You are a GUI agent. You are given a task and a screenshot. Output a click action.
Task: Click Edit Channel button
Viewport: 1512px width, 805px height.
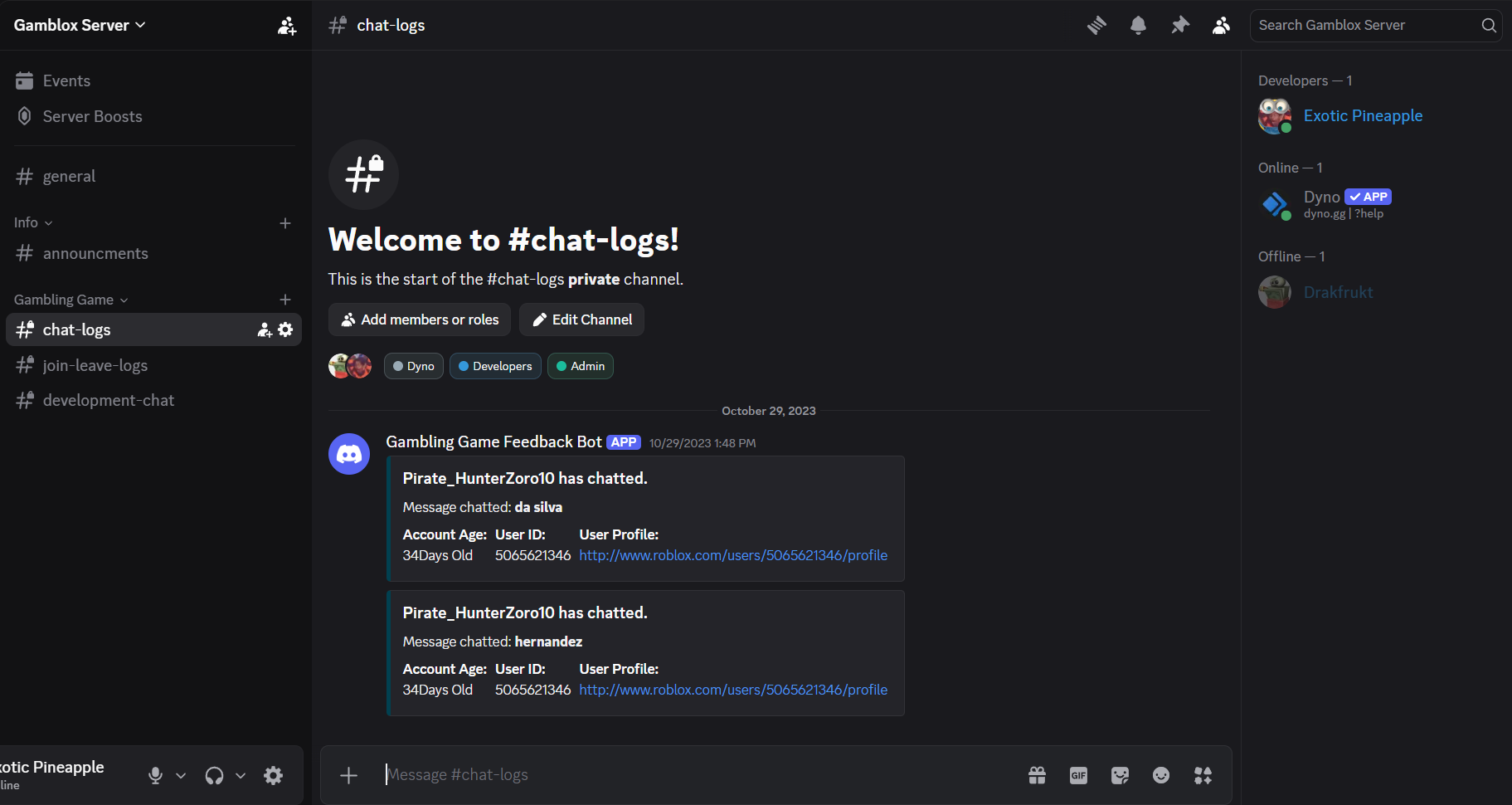coord(581,320)
